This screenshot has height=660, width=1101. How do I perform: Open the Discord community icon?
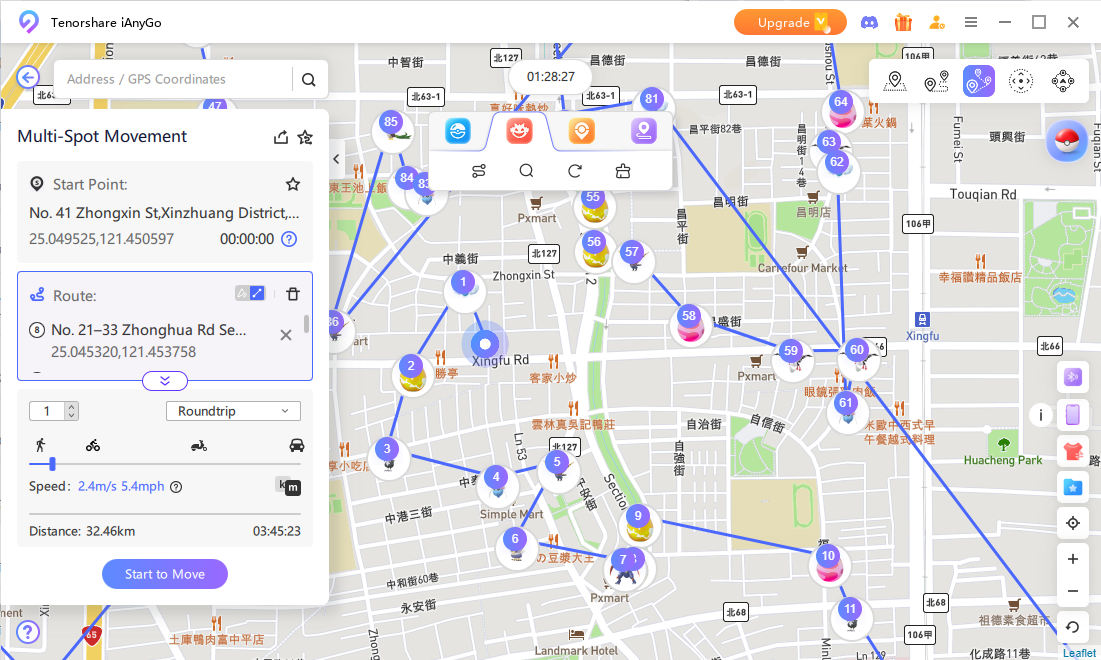[868, 22]
